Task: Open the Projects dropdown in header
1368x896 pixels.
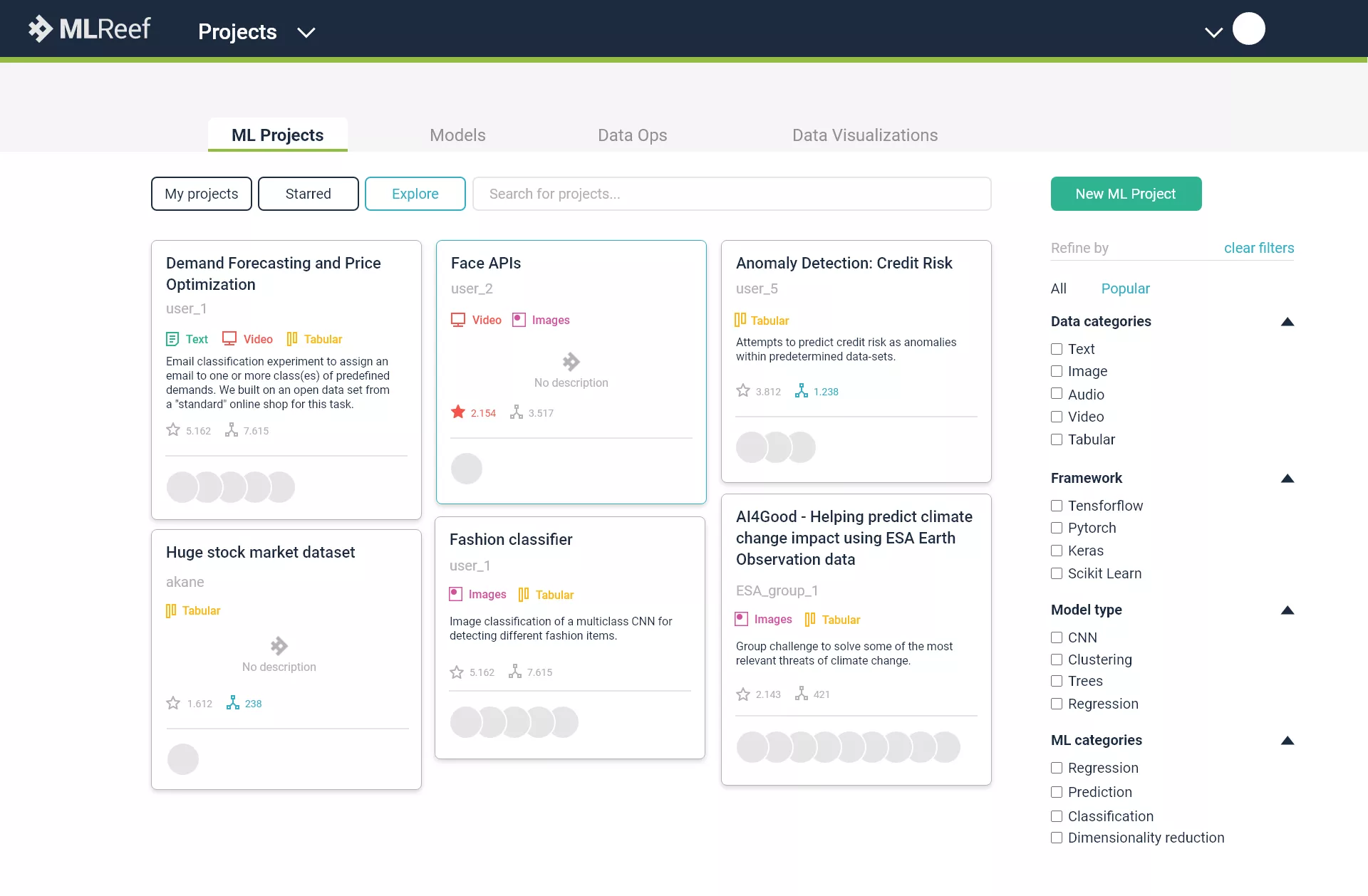Action: pyautogui.click(x=306, y=32)
